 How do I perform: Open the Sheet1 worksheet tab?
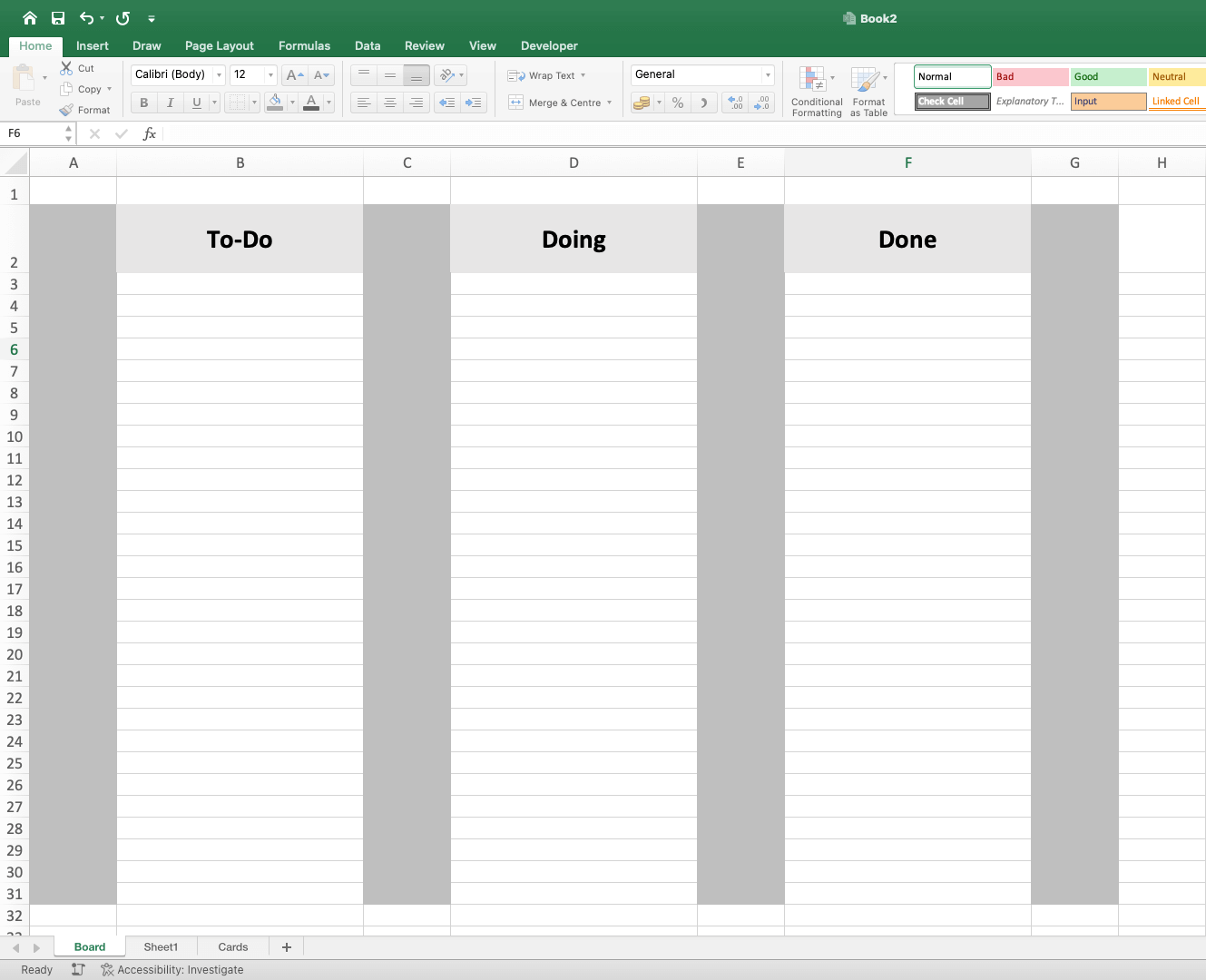160,946
